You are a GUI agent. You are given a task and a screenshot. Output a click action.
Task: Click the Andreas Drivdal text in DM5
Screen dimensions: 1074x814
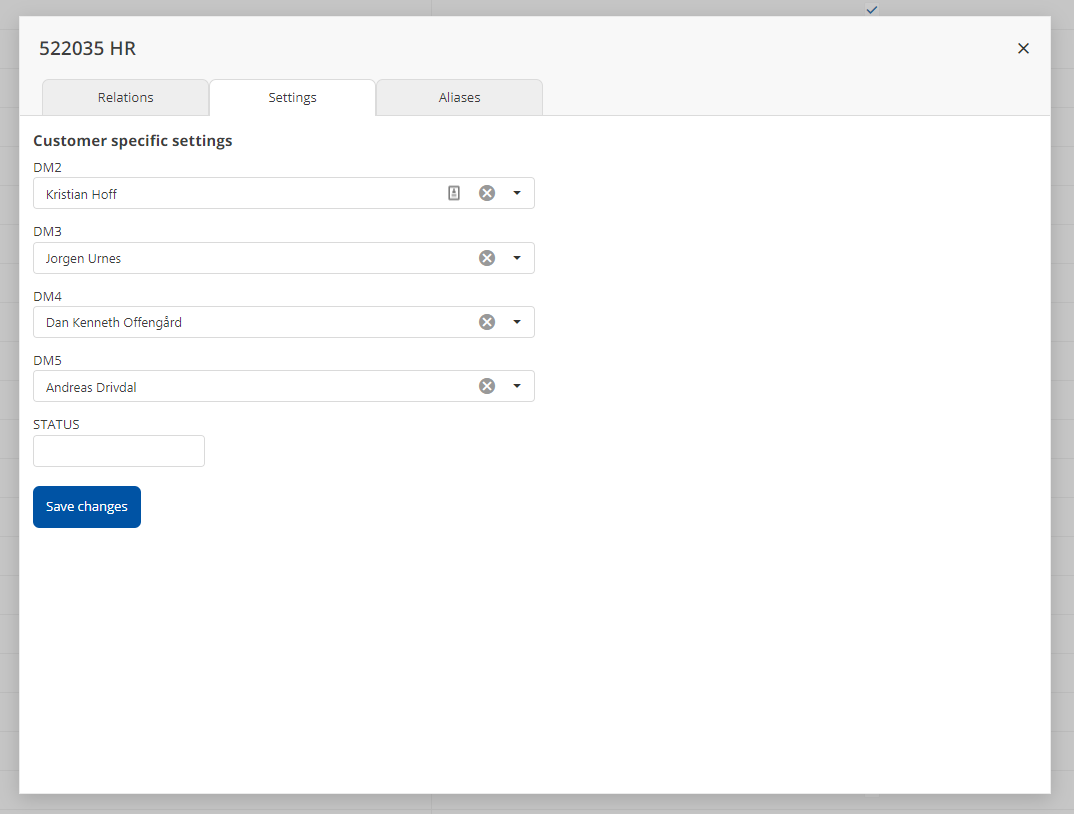pos(91,387)
